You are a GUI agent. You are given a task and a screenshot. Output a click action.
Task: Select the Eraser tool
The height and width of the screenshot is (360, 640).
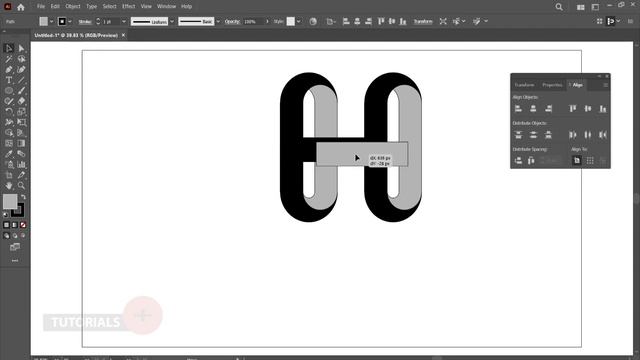tap(22, 101)
